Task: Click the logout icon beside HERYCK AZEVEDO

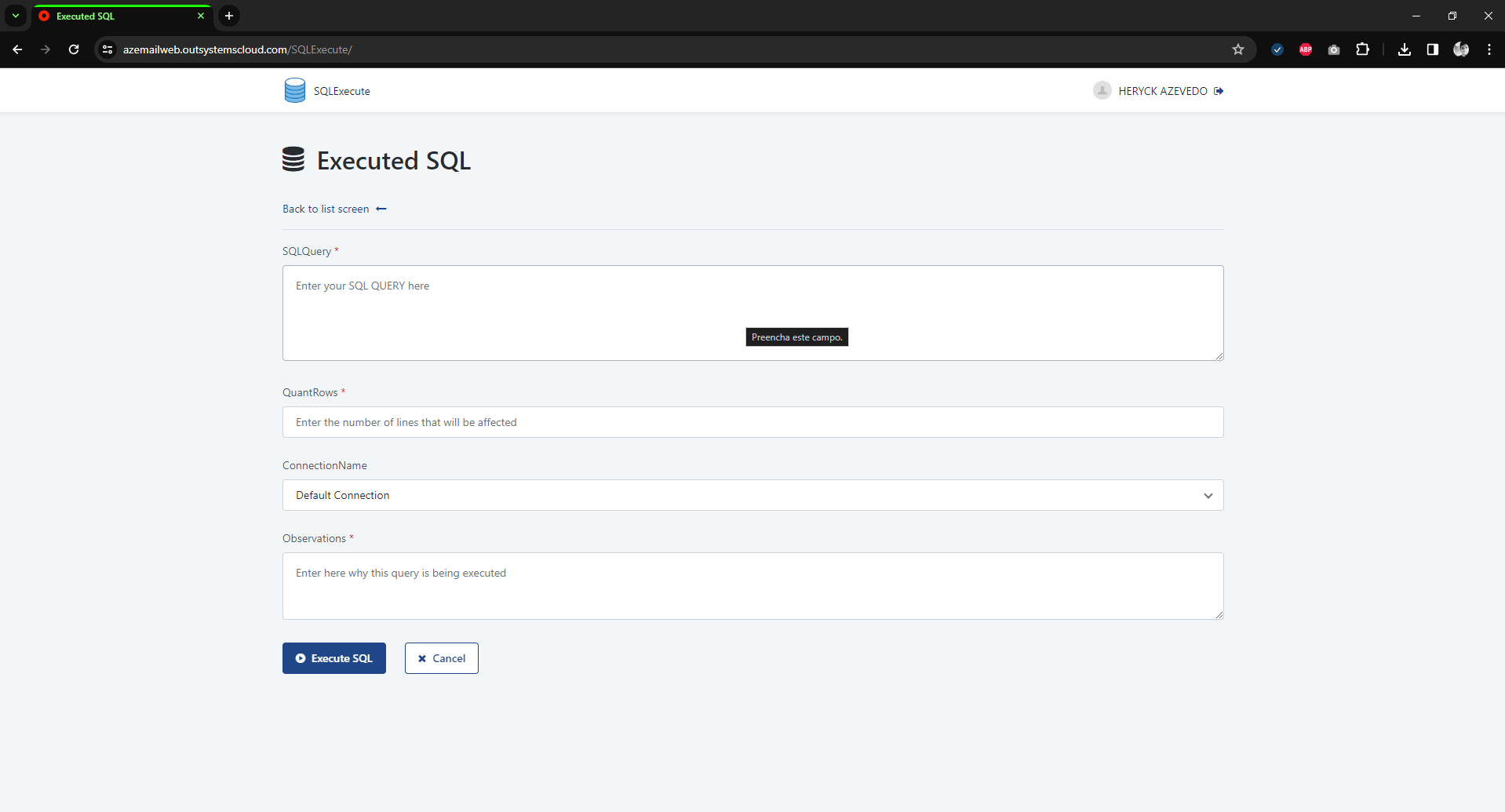Action: coord(1219,91)
